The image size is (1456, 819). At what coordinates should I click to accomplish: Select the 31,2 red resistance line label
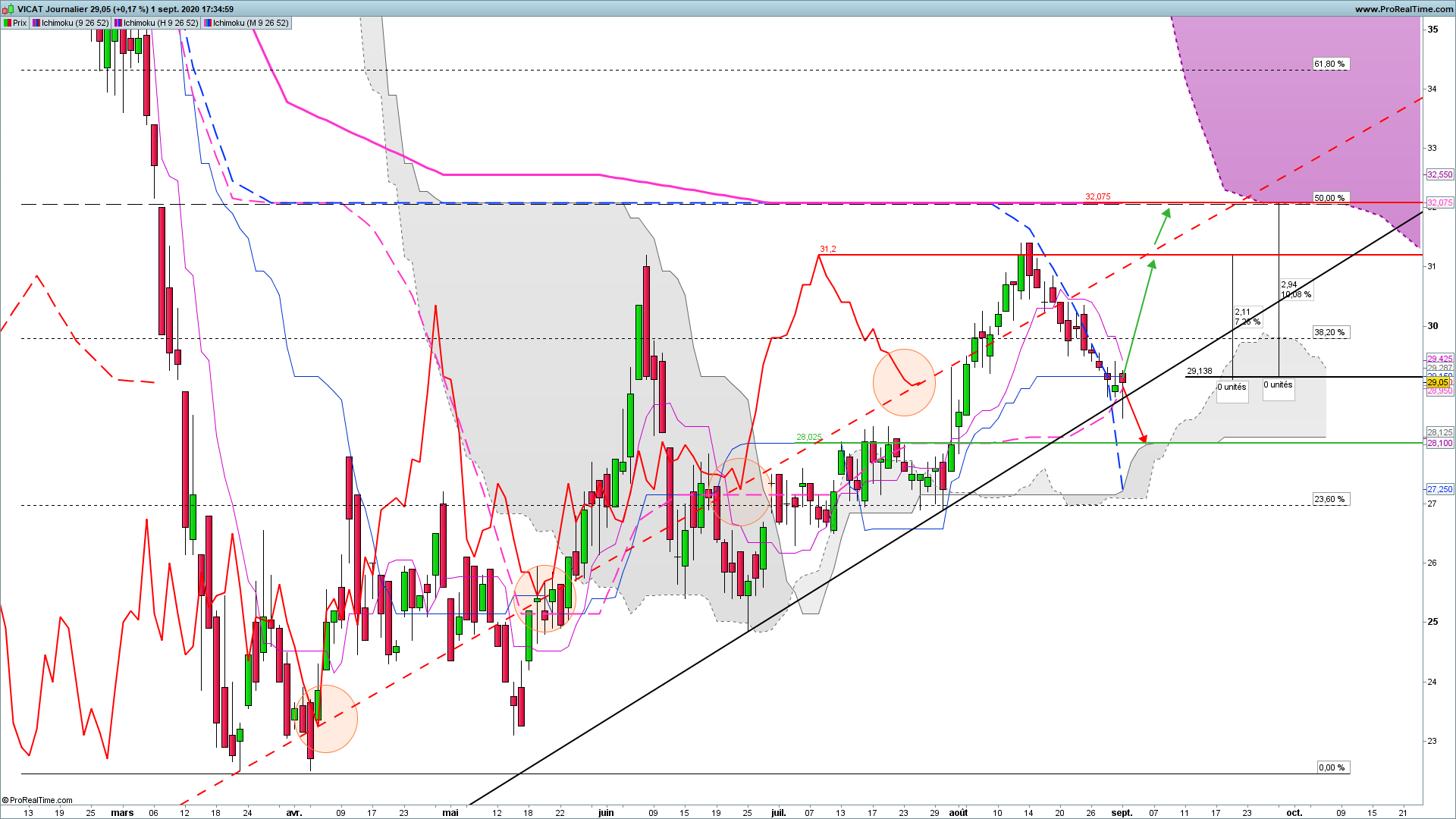(827, 249)
